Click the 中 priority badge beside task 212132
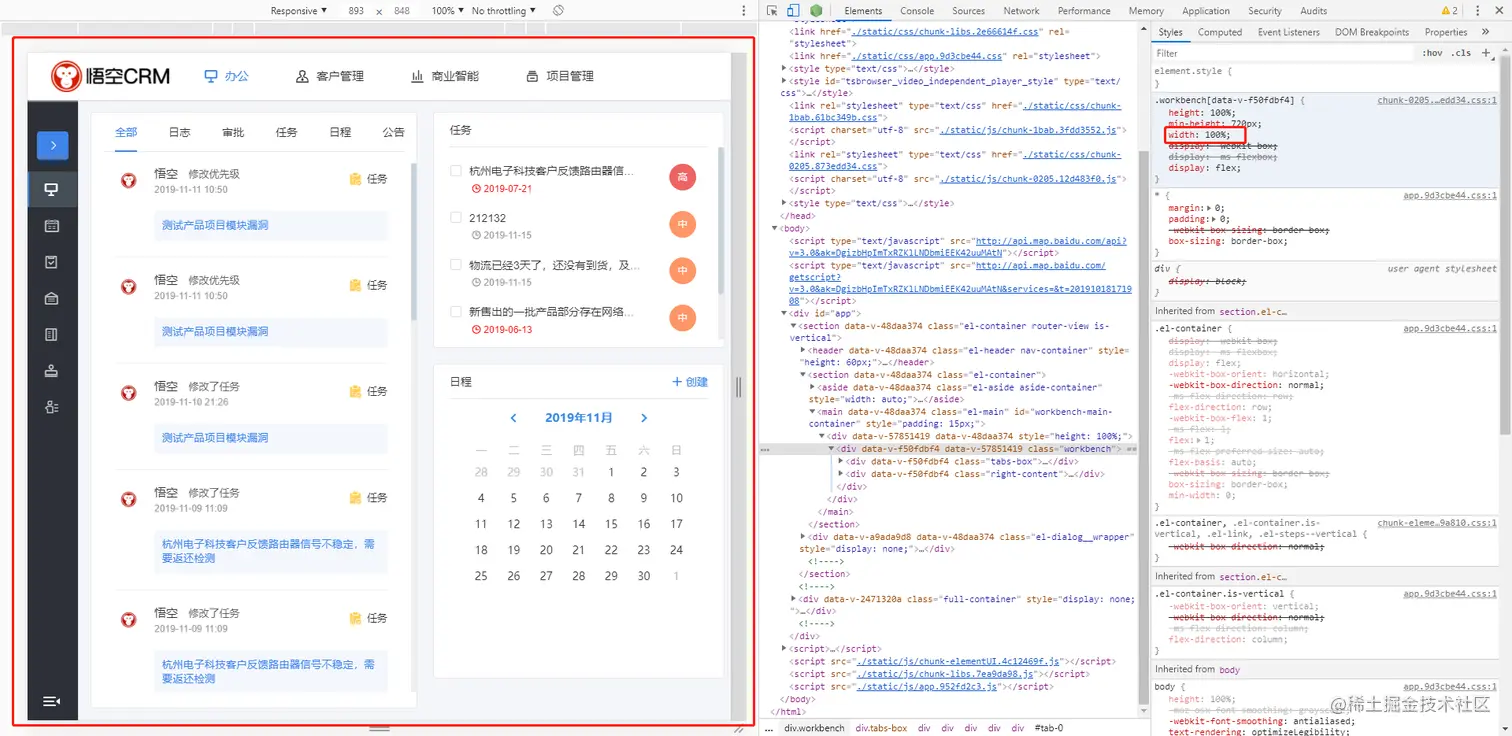 pyautogui.click(x=683, y=224)
